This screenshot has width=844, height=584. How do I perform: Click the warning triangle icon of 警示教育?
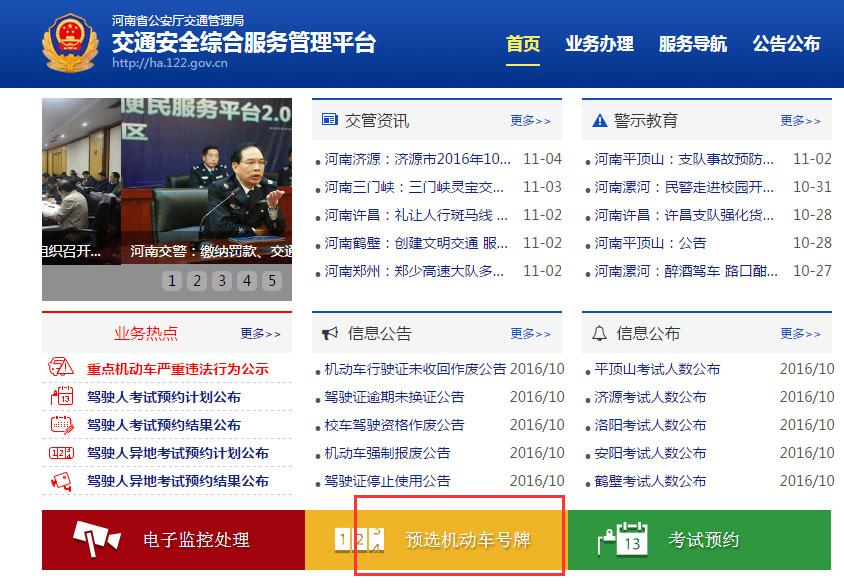(x=600, y=119)
